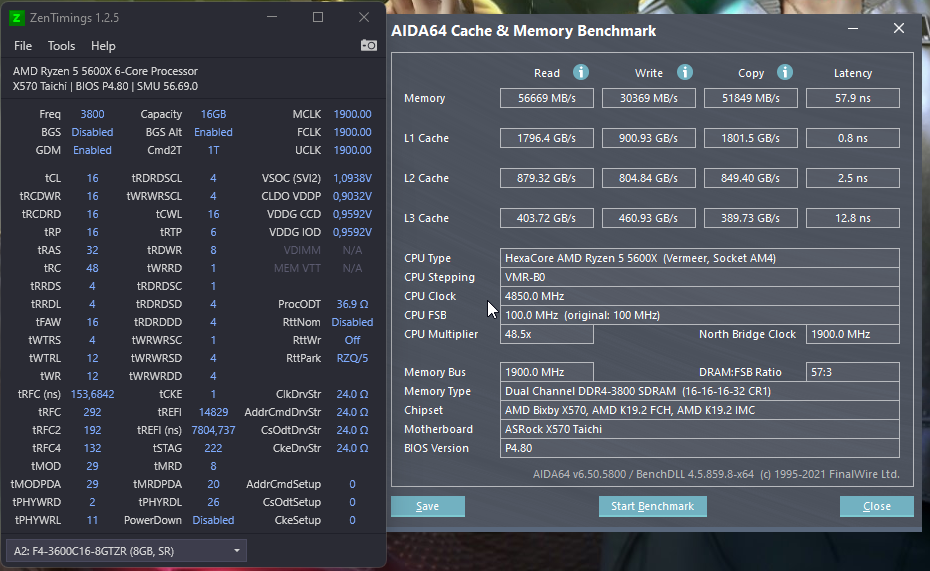Click the Motherboard ASRock X570 Taichi field
This screenshot has width=930, height=571.
click(700, 429)
